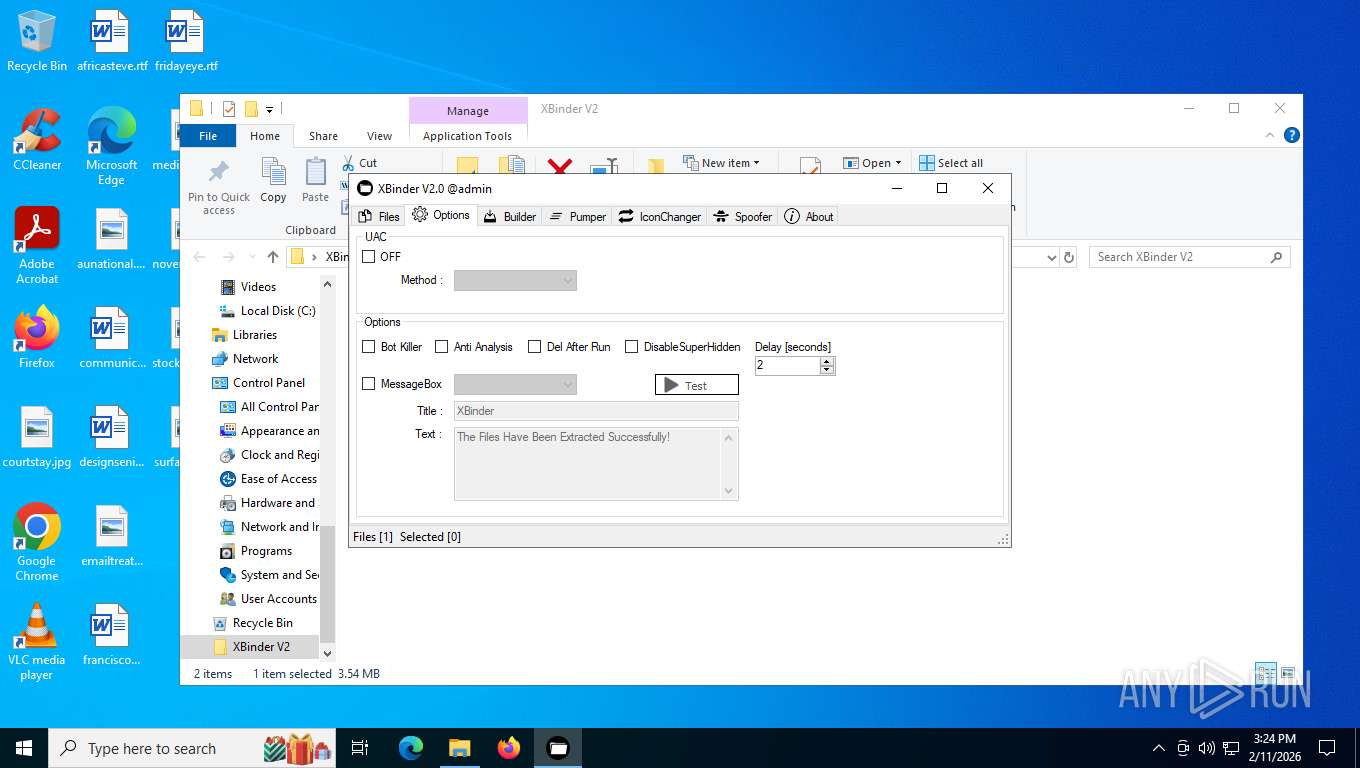The height and width of the screenshot is (768, 1360).
Task: Toggle the DisableSuperHidden checkbox
Action: click(x=632, y=347)
